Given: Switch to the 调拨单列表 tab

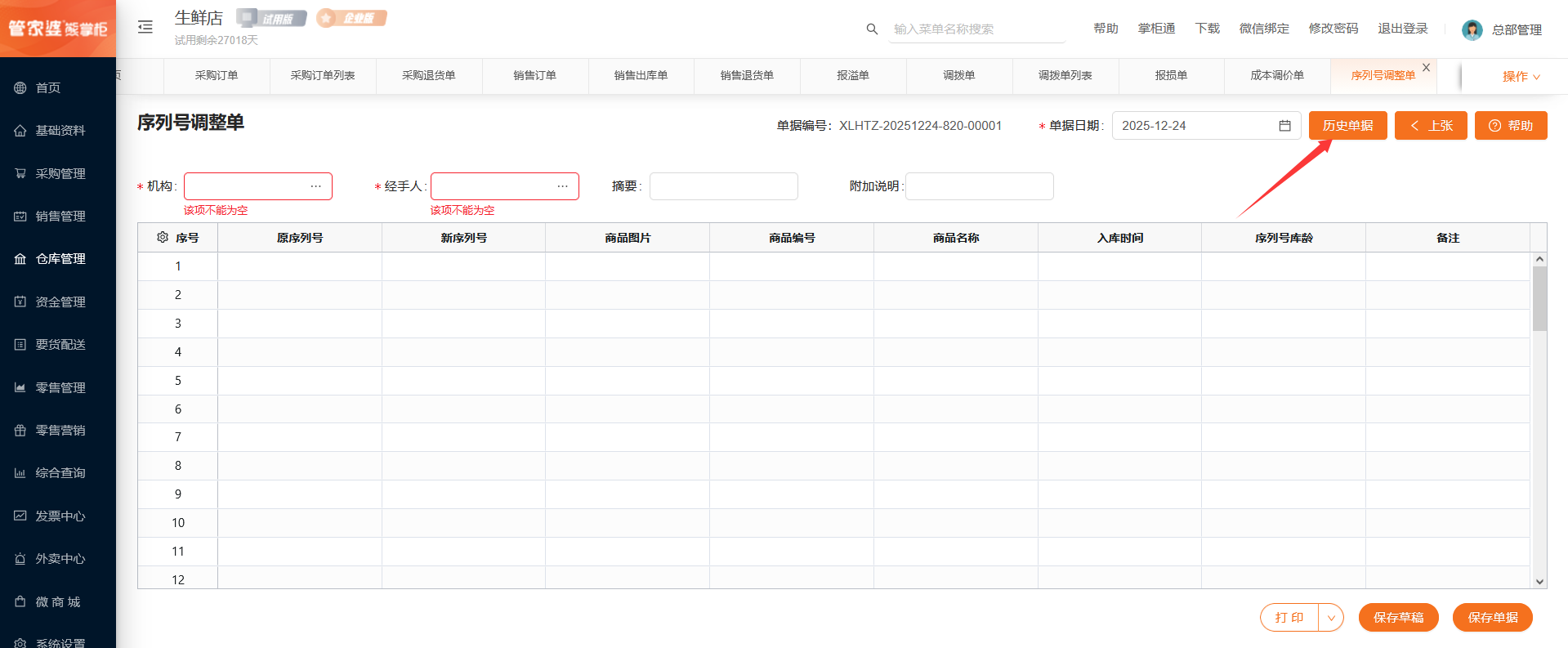Looking at the screenshot, I should point(1065,75).
